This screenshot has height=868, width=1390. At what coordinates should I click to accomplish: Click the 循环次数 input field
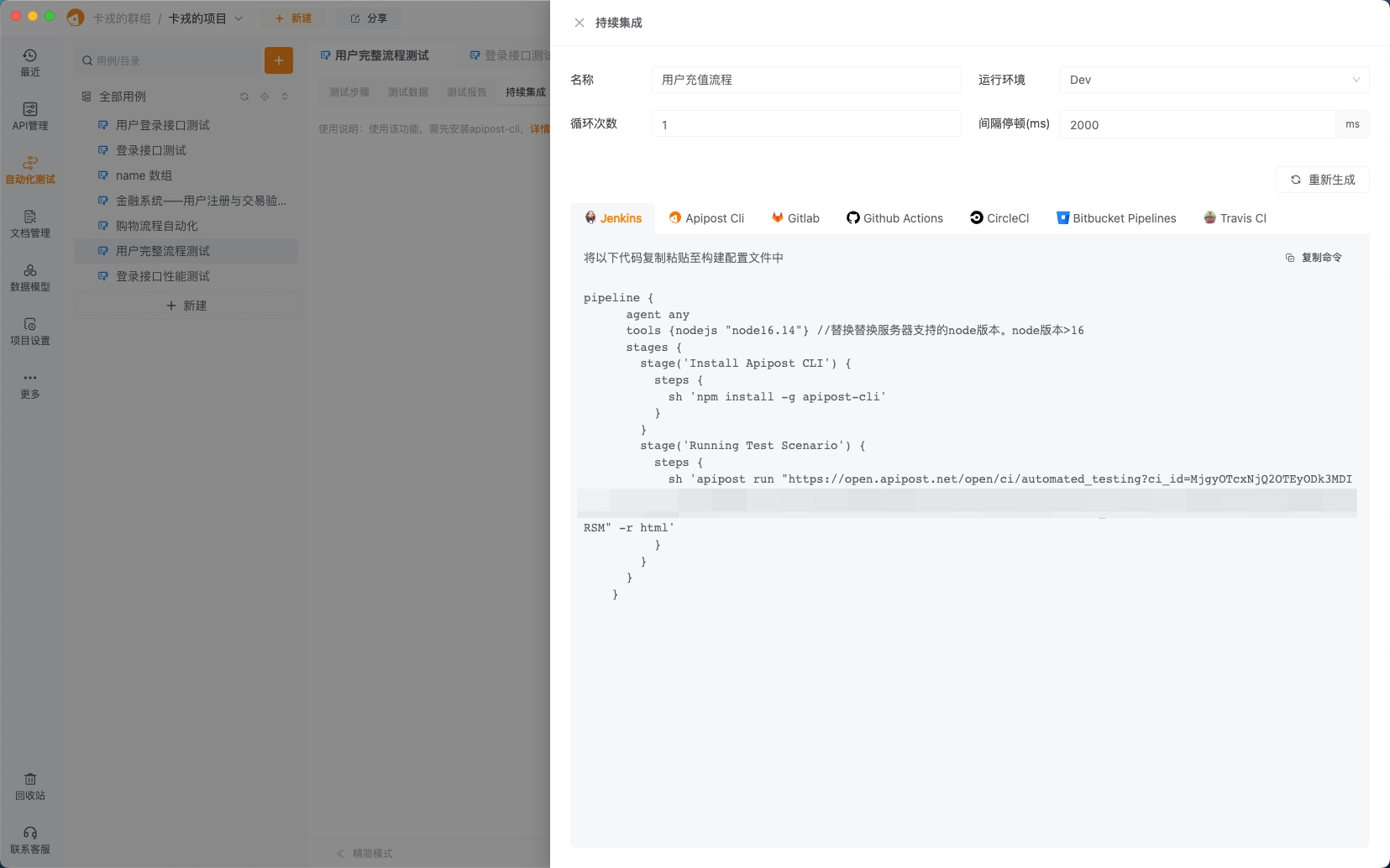806,124
